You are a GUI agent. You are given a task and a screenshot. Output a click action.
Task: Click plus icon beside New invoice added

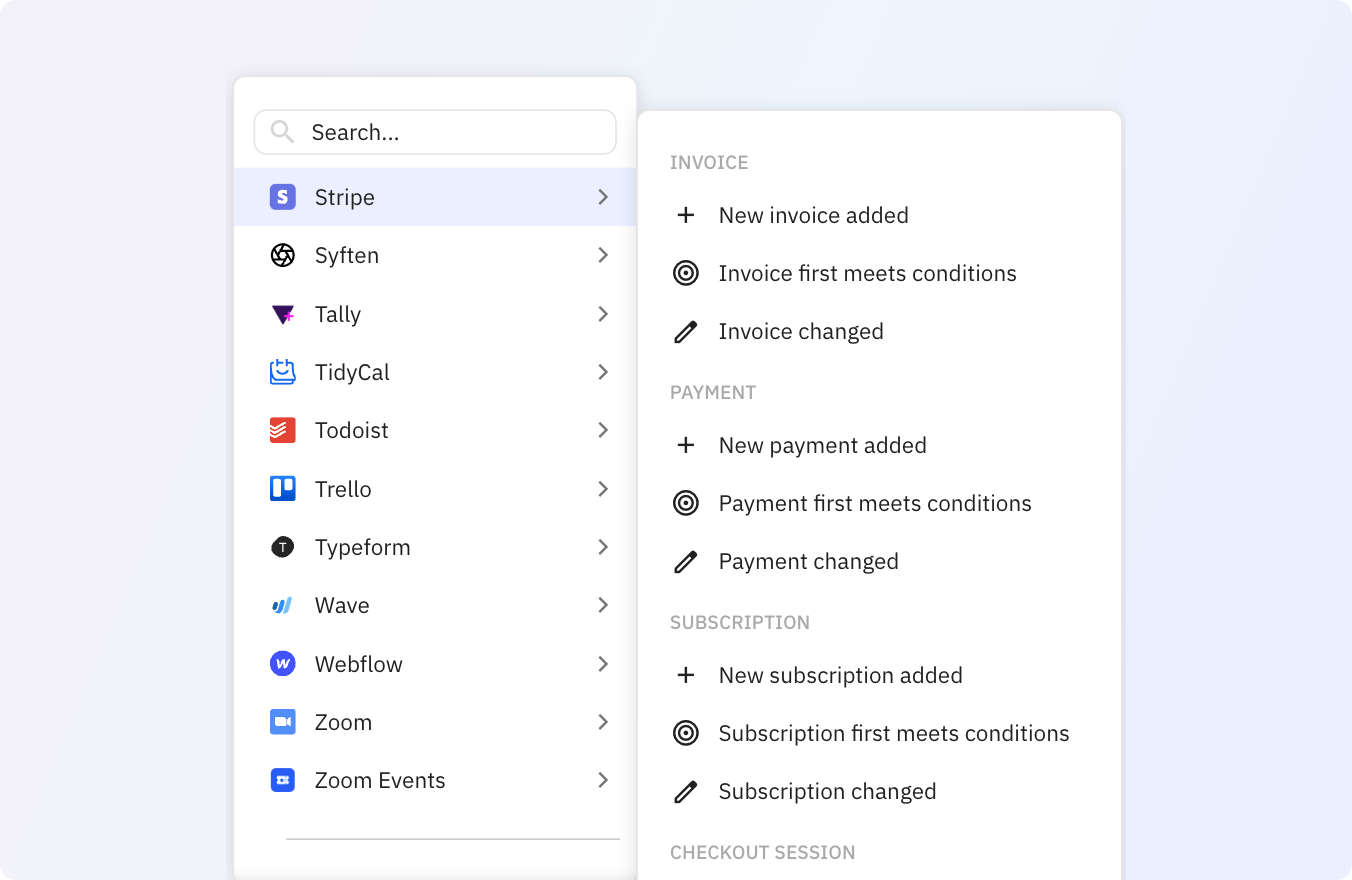(x=686, y=215)
